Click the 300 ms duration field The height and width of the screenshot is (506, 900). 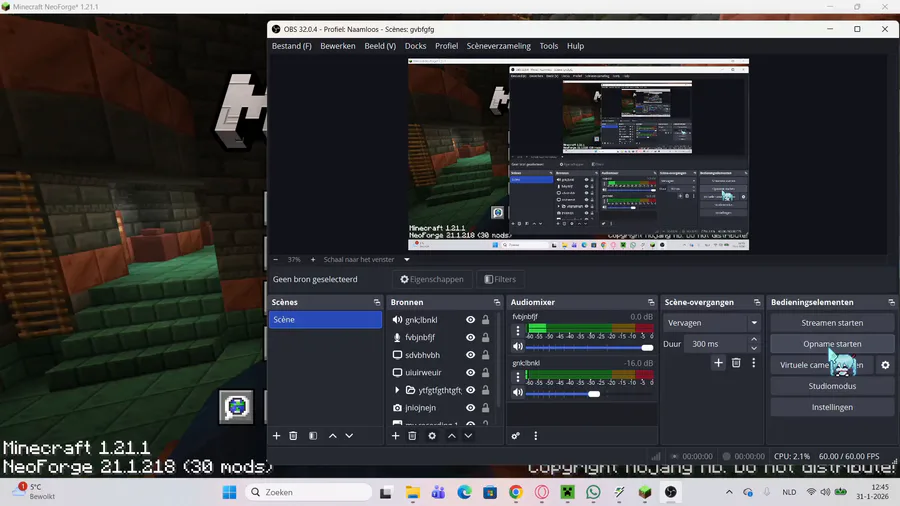point(716,344)
